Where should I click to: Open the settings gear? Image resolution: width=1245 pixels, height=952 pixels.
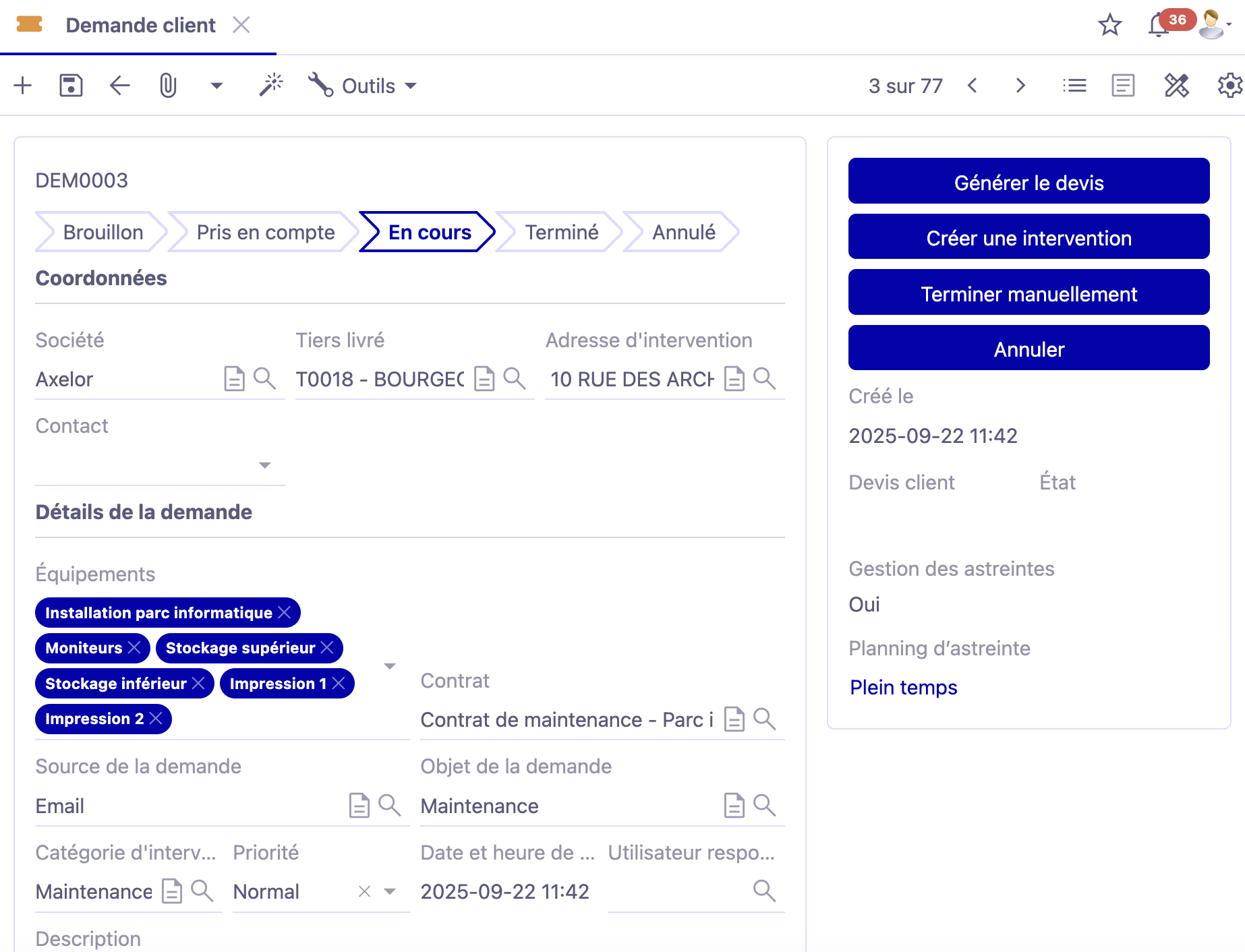pos(1229,86)
